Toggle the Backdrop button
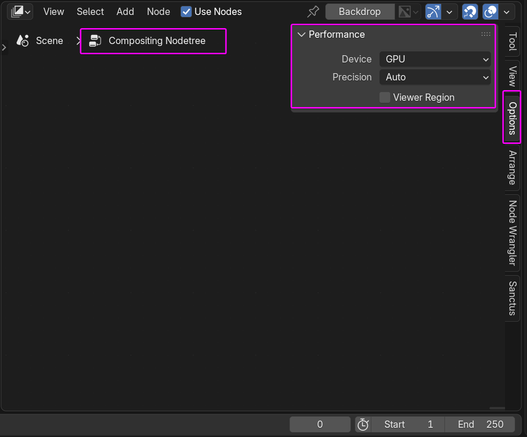The image size is (527, 437). [x=360, y=12]
